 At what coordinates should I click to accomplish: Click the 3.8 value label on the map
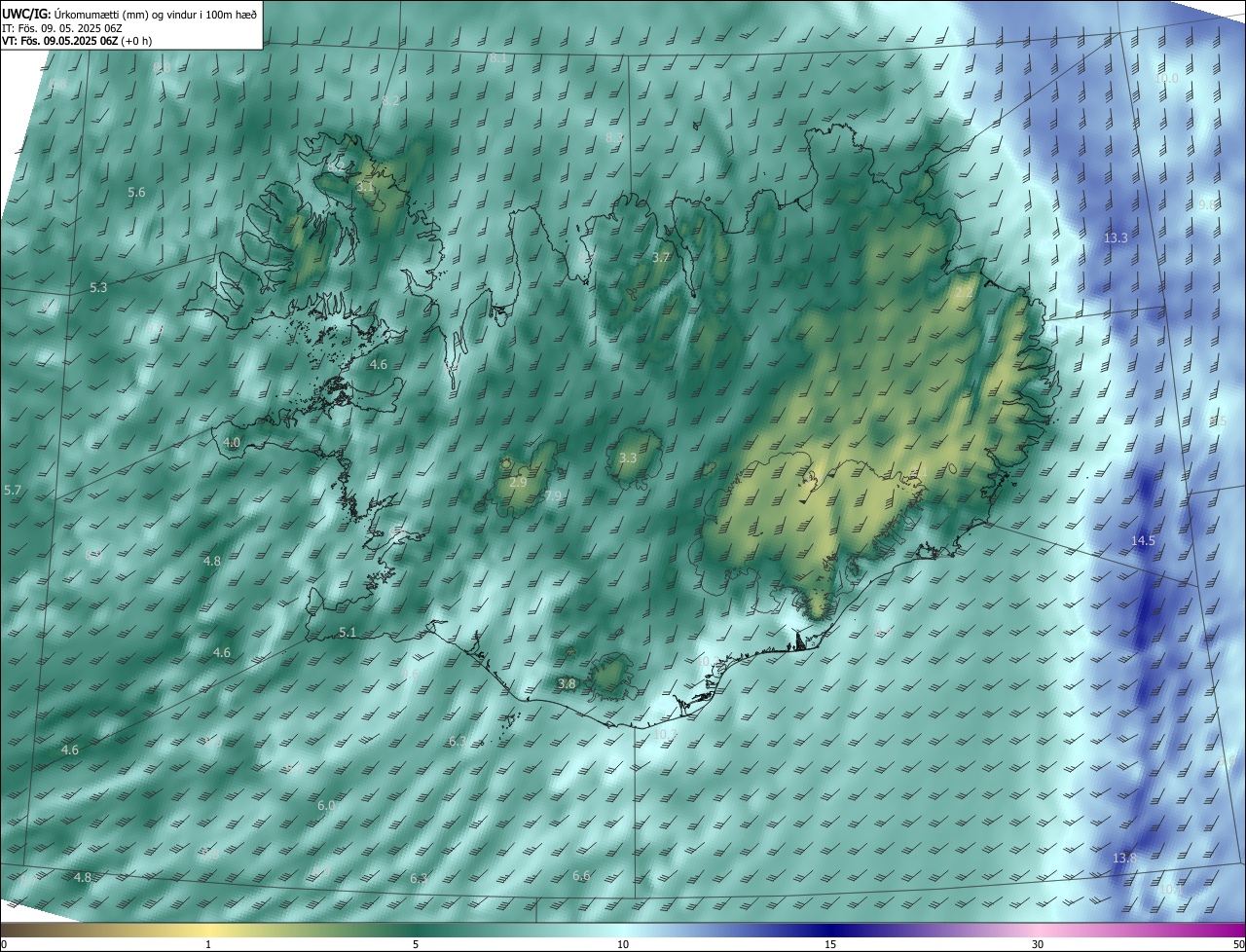(567, 684)
